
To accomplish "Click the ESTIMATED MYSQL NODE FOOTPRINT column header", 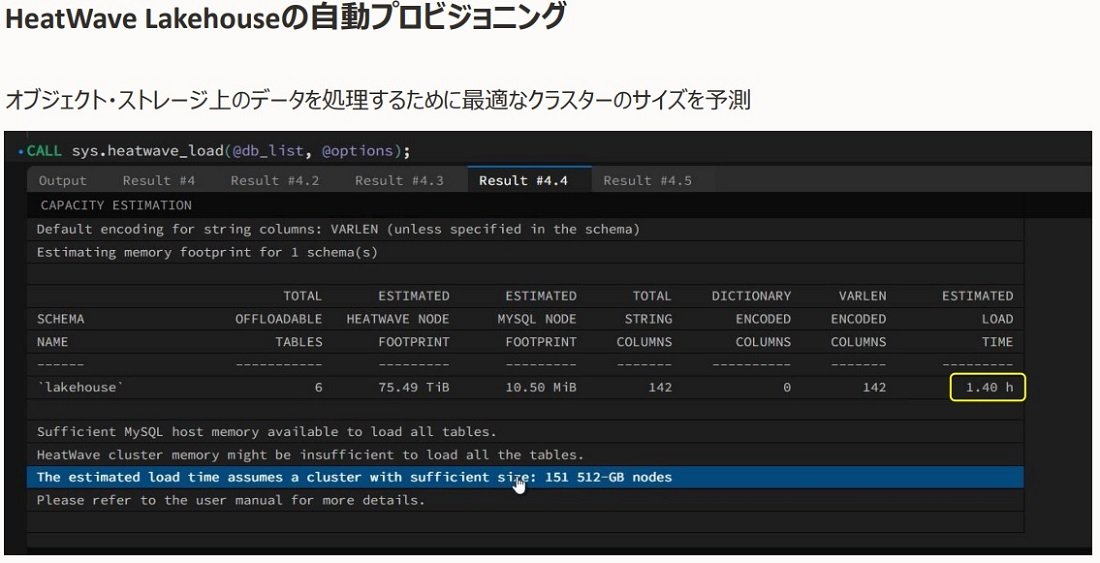I will (537, 319).
